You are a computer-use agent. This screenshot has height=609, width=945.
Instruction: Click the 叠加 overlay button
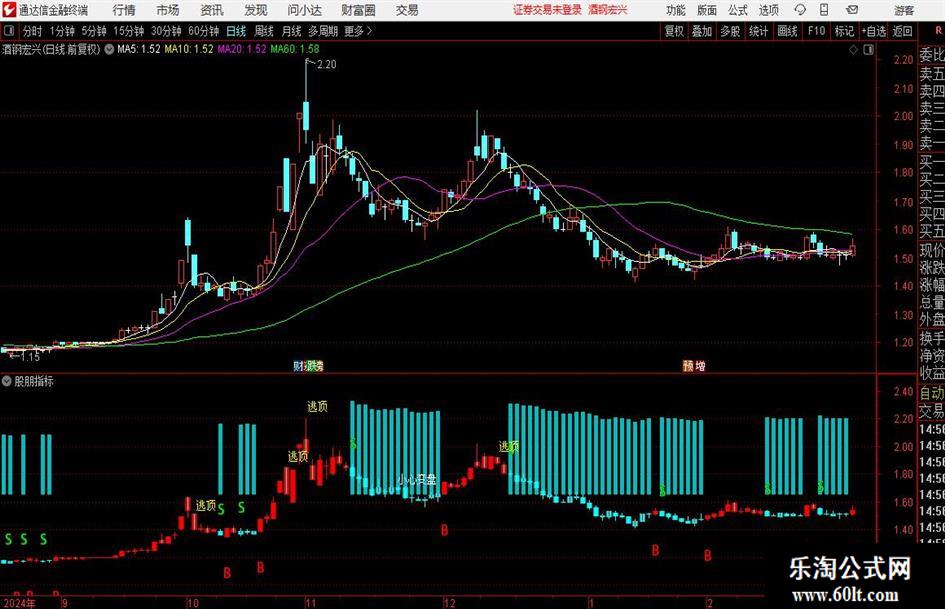coord(702,31)
